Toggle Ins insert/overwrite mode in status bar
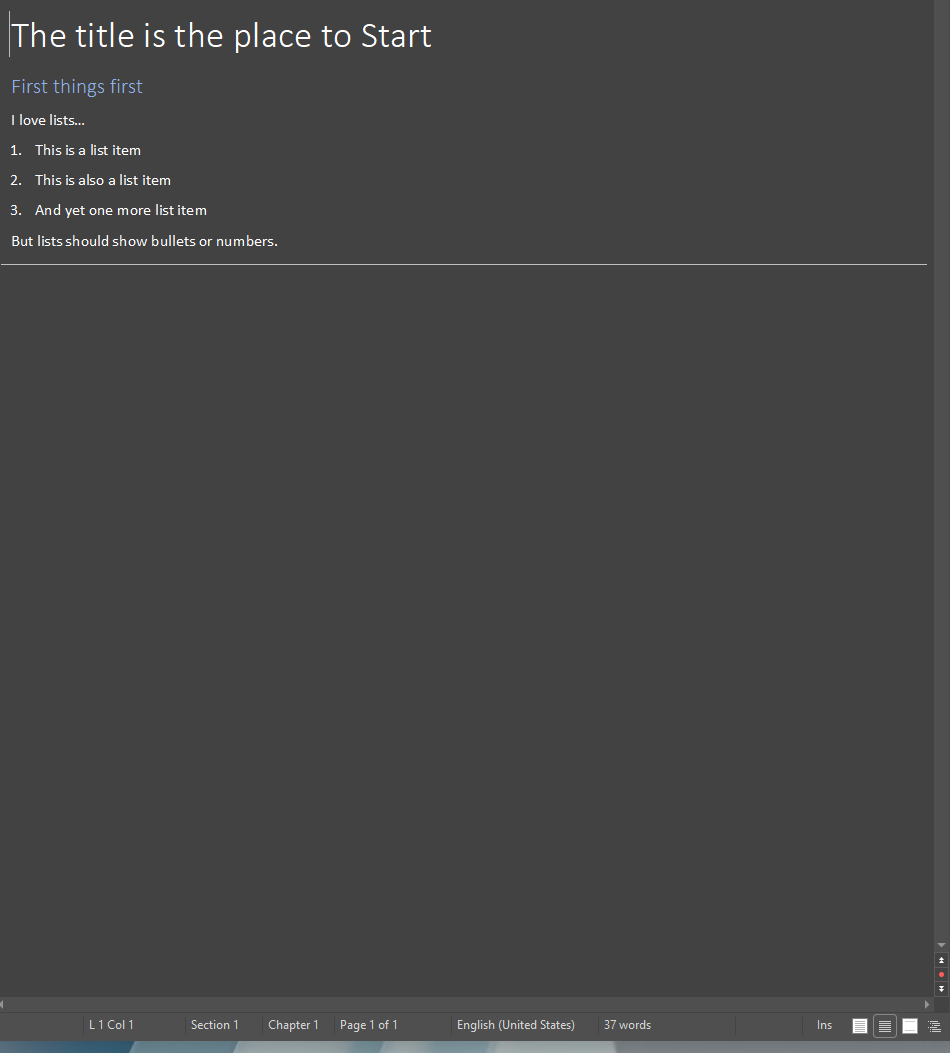This screenshot has width=950, height=1053. click(x=824, y=1025)
